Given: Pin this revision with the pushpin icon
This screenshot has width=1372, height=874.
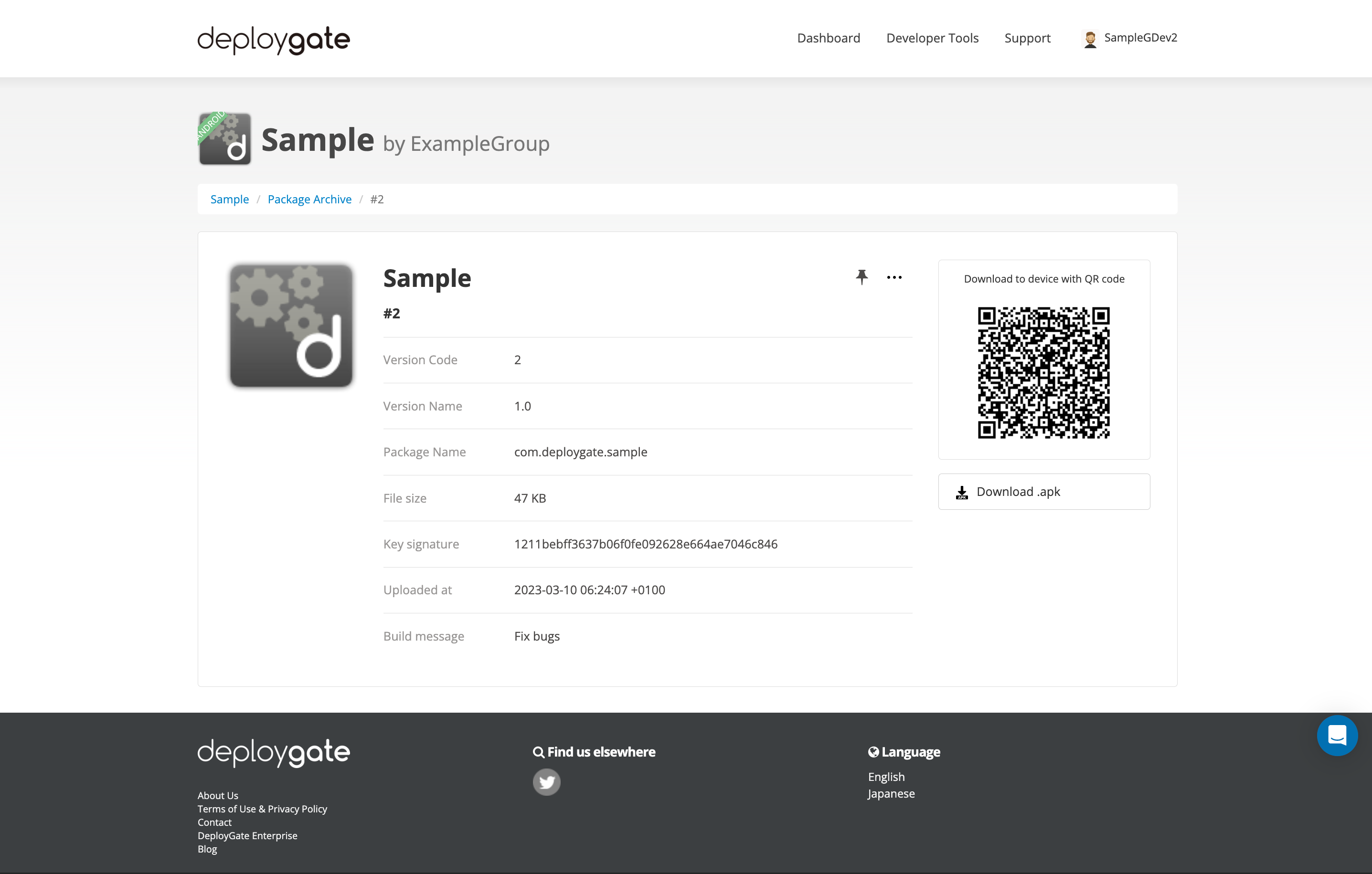Looking at the screenshot, I should (x=861, y=277).
